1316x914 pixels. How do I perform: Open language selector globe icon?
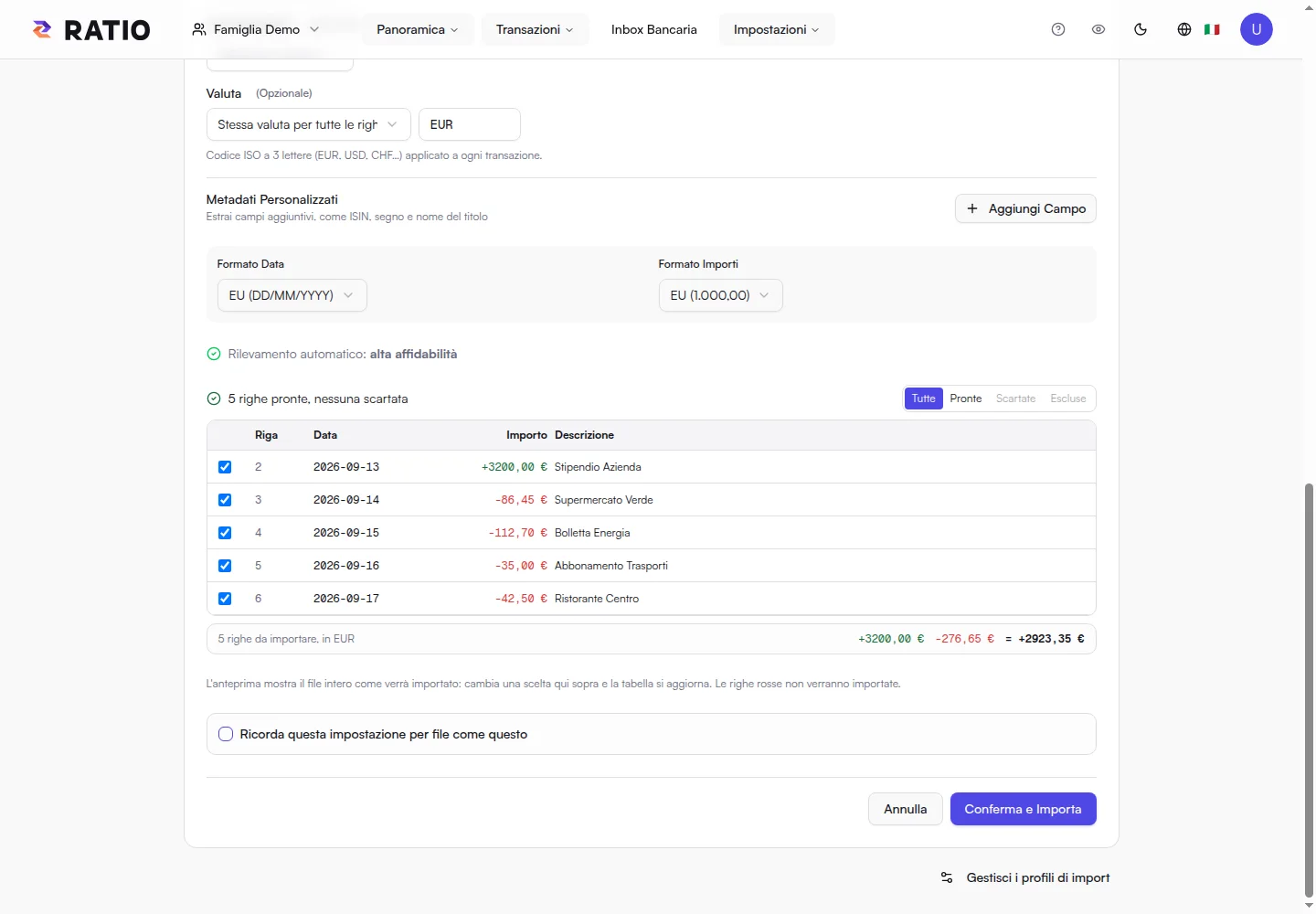coord(1184,29)
